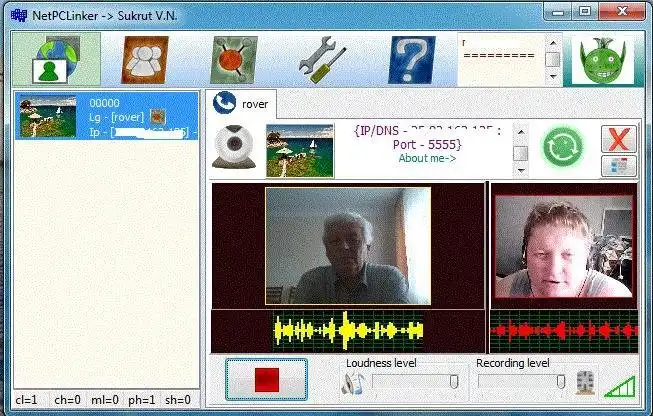Close the NetPCLinker window
The image size is (653, 416).
tap(622, 12)
